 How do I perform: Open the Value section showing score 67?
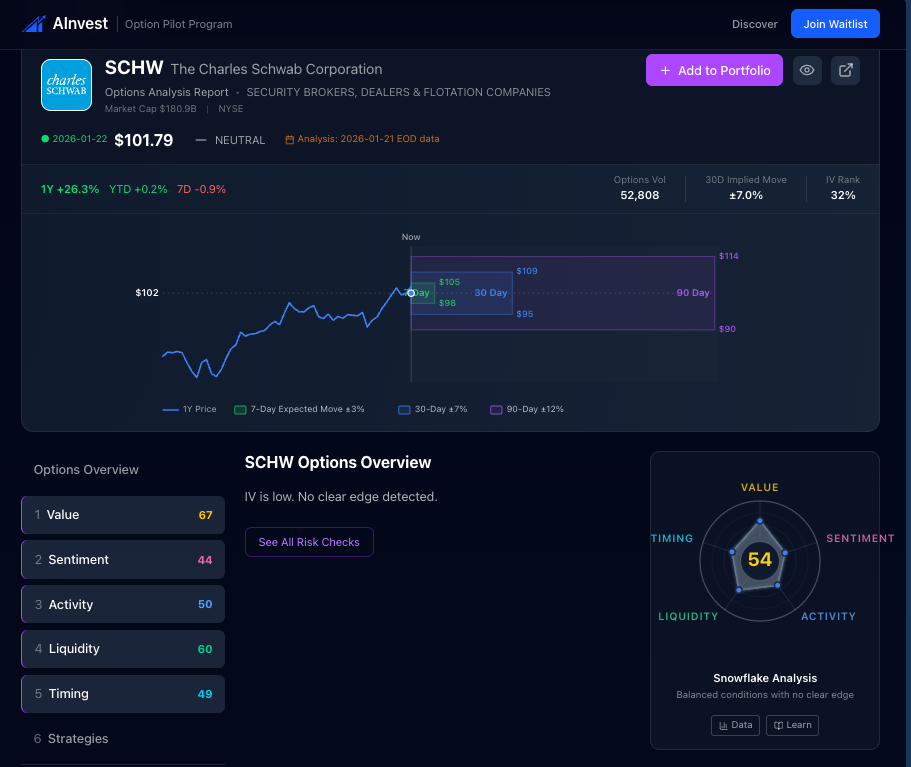[x=122, y=514]
